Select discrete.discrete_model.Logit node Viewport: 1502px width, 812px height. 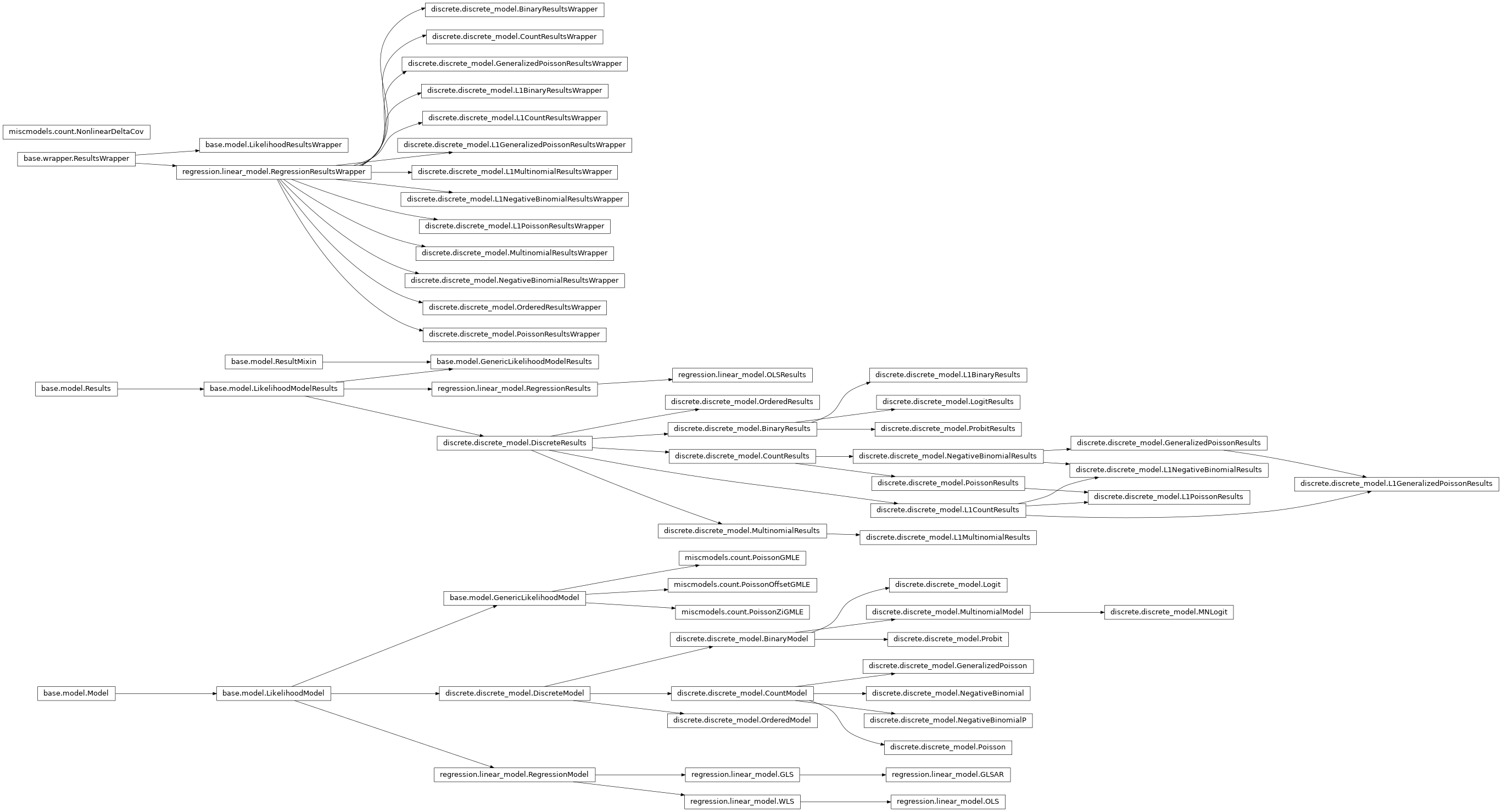pyautogui.click(x=946, y=584)
